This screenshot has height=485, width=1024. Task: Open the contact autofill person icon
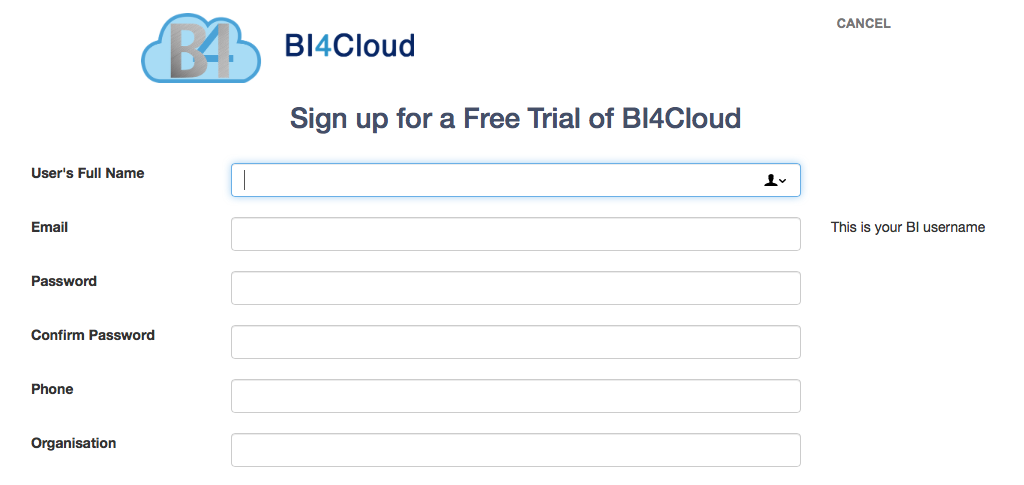click(771, 180)
